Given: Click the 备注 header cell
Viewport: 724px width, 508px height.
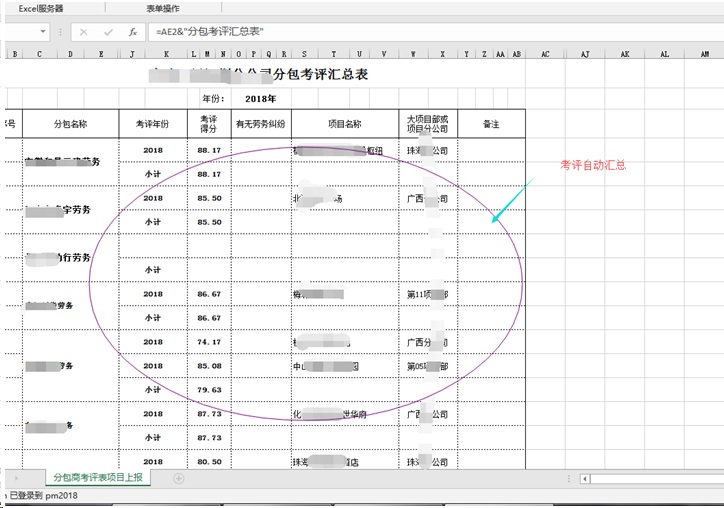Looking at the screenshot, I should [491, 124].
